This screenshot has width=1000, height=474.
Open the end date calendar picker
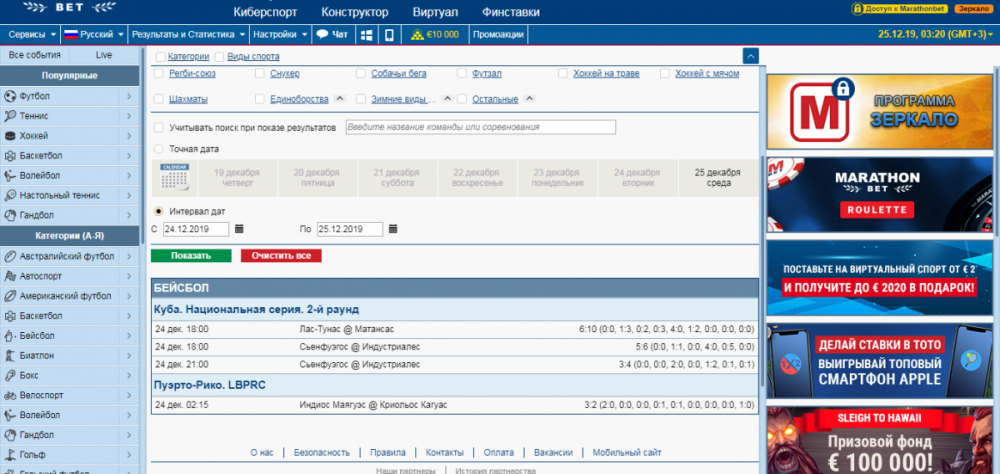pyautogui.click(x=393, y=229)
